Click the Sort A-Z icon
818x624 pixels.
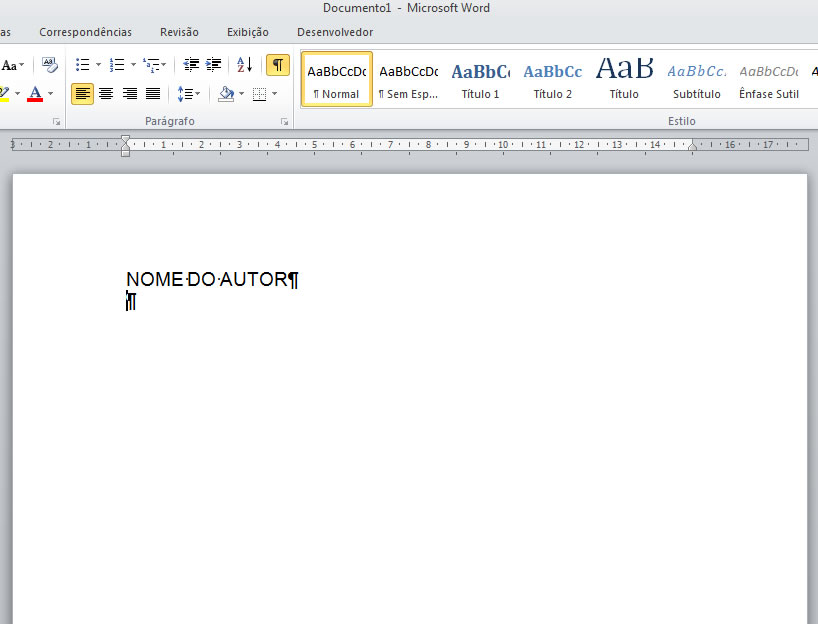(x=244, y=65)
